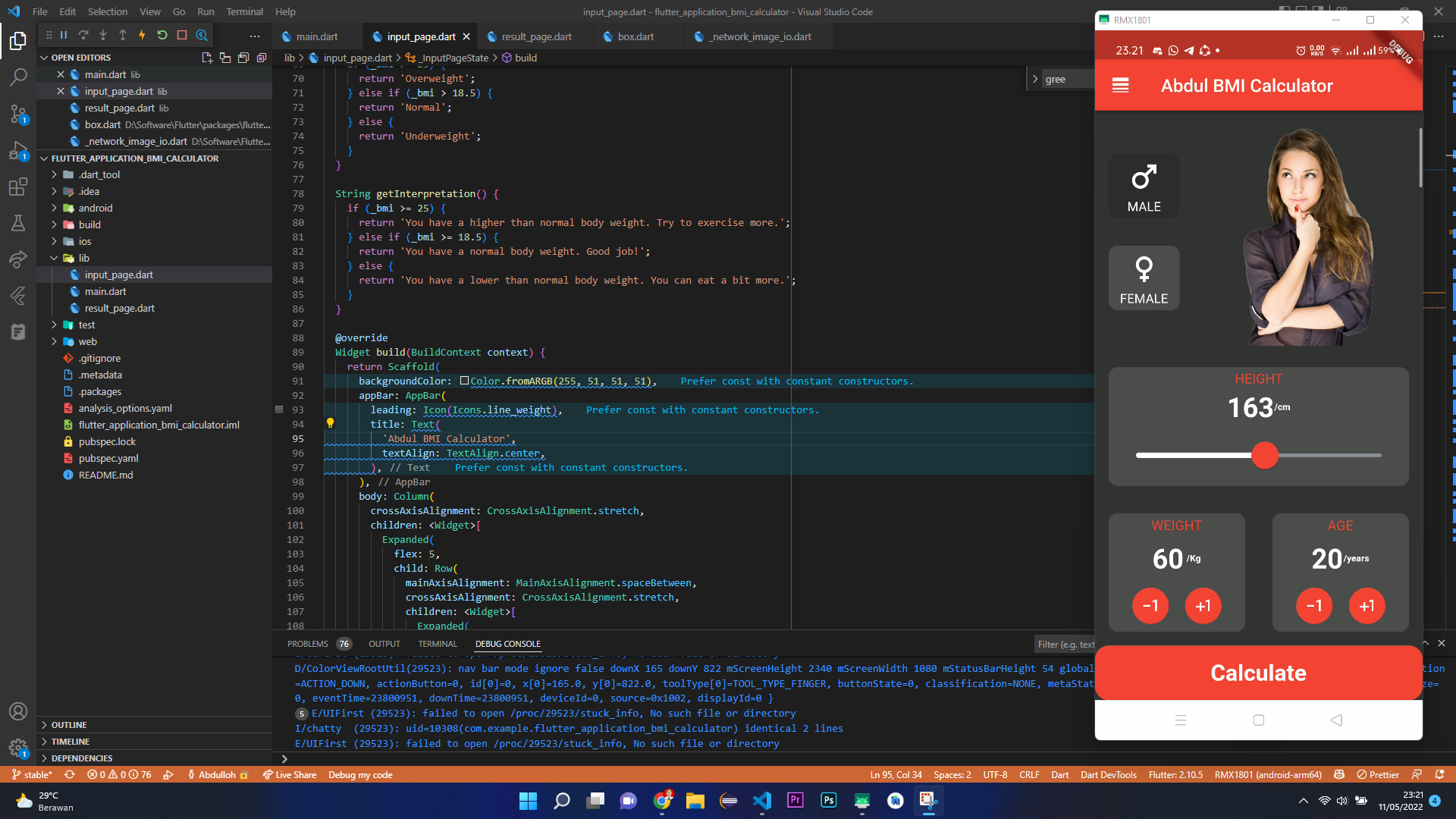
Task: Open the Extensions view
Action: tap(18, 187)
